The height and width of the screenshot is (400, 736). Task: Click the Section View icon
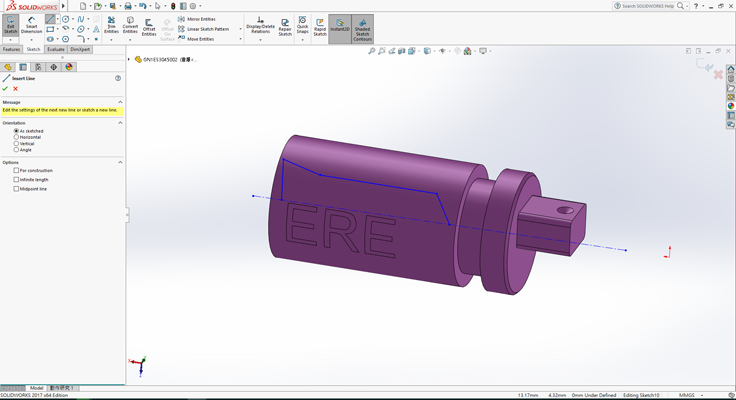click(x=402, y=51)
